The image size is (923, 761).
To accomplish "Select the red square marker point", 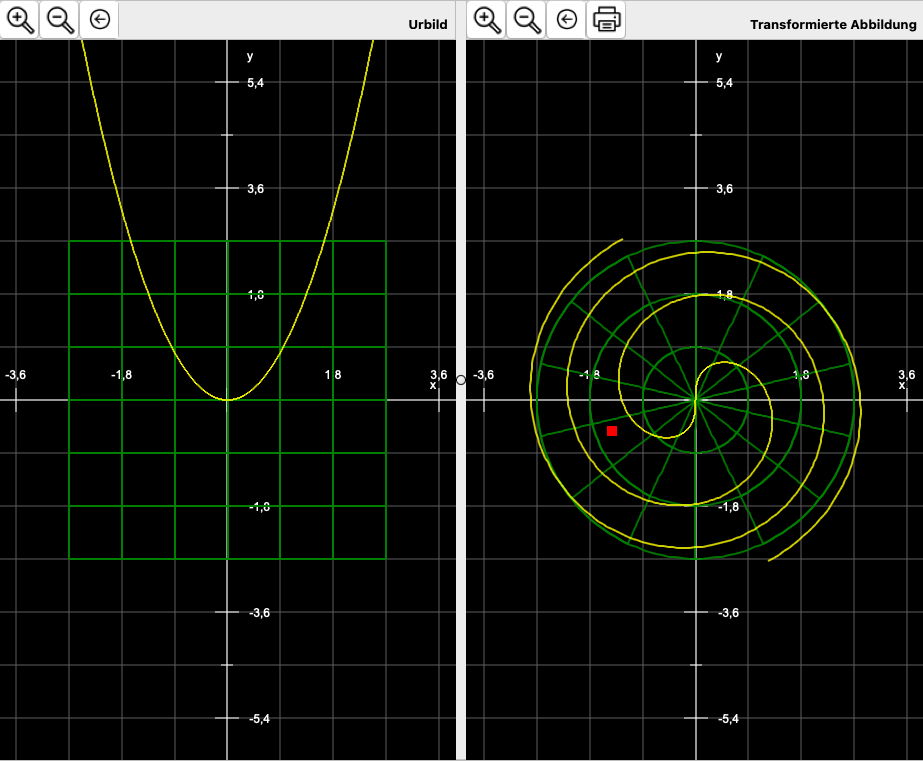I will tap(612, 430).
